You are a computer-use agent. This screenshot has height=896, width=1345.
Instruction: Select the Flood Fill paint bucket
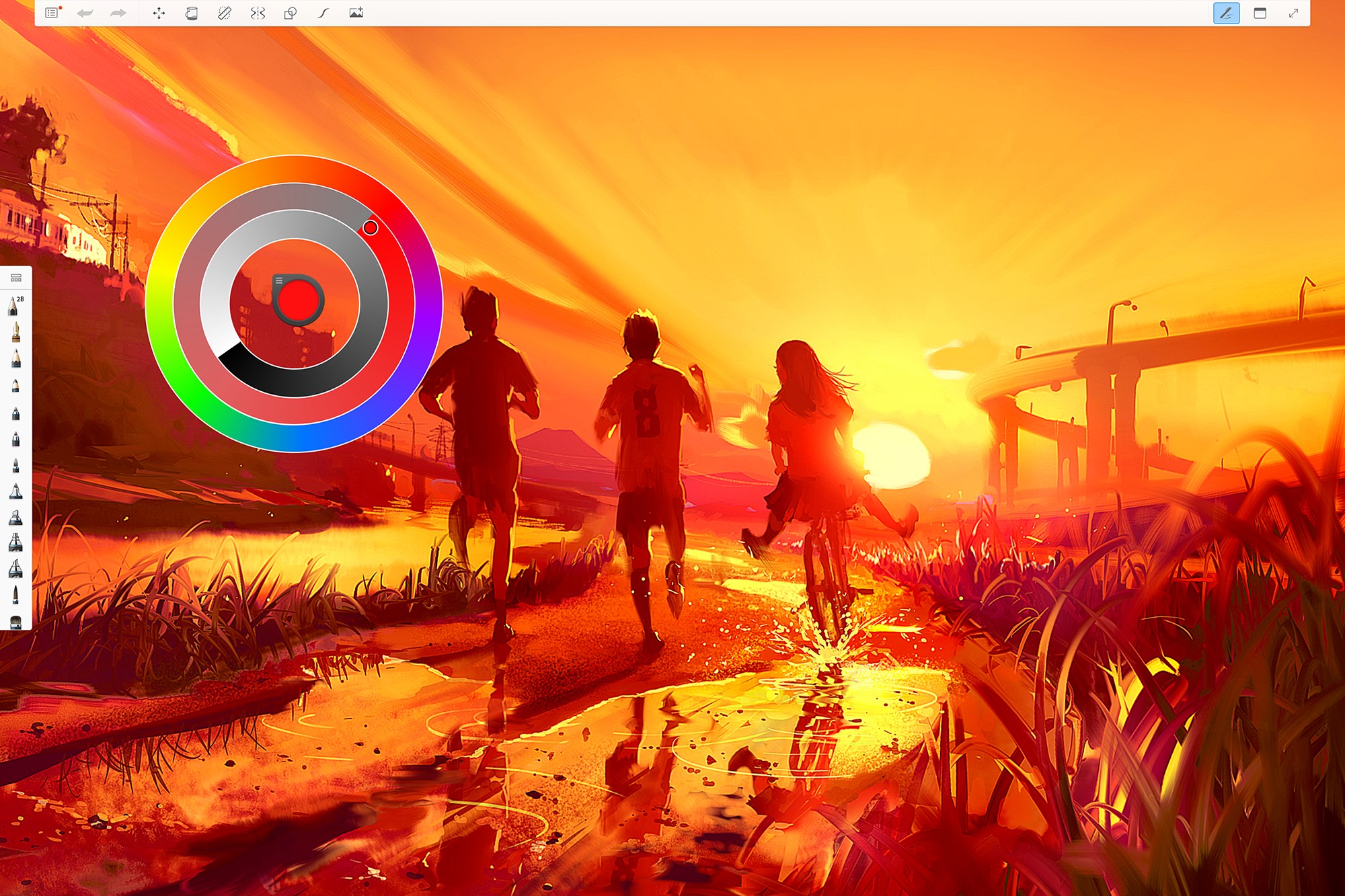192,13
